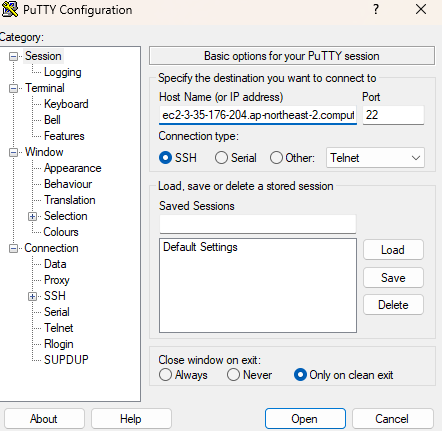Open the Data settings category

pyautogui.click(x=55, y=264)
